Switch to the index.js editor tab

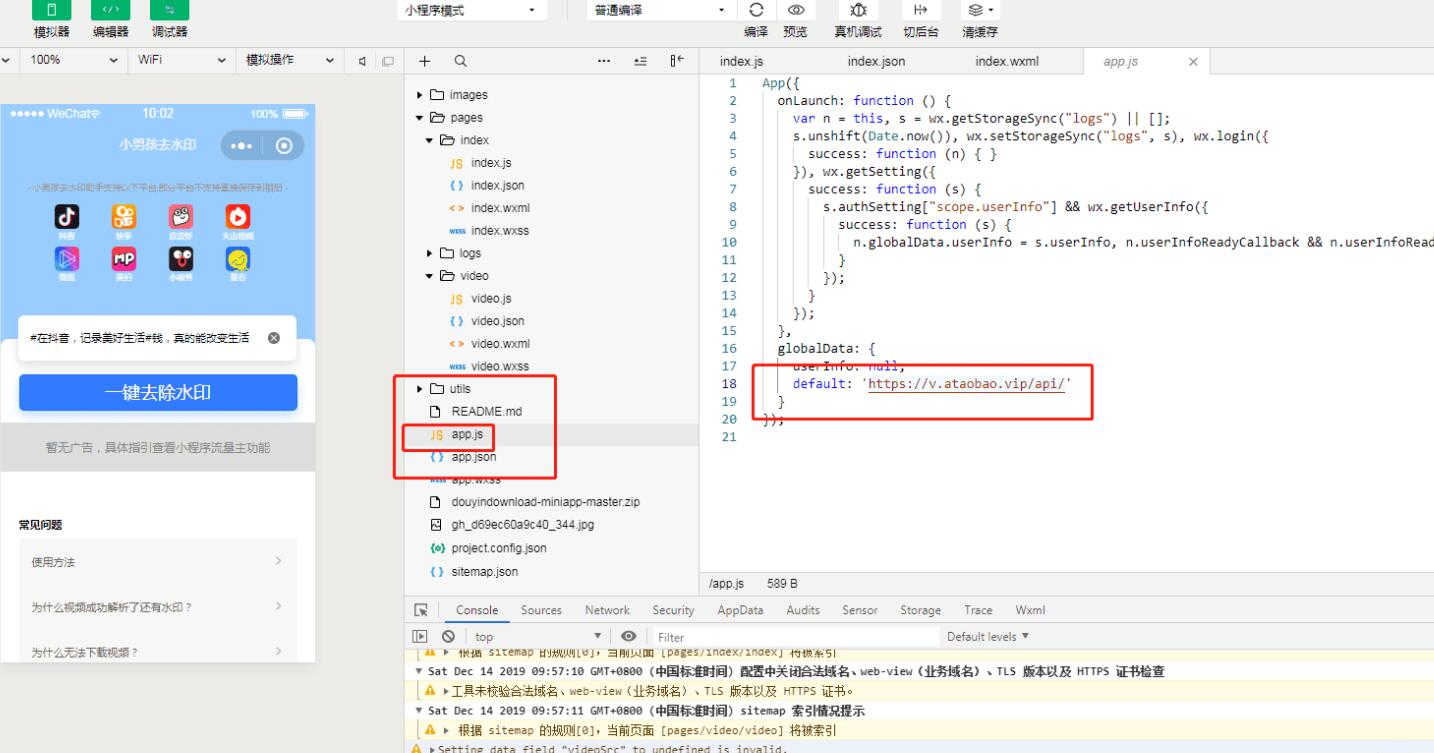tap(741, 62)
